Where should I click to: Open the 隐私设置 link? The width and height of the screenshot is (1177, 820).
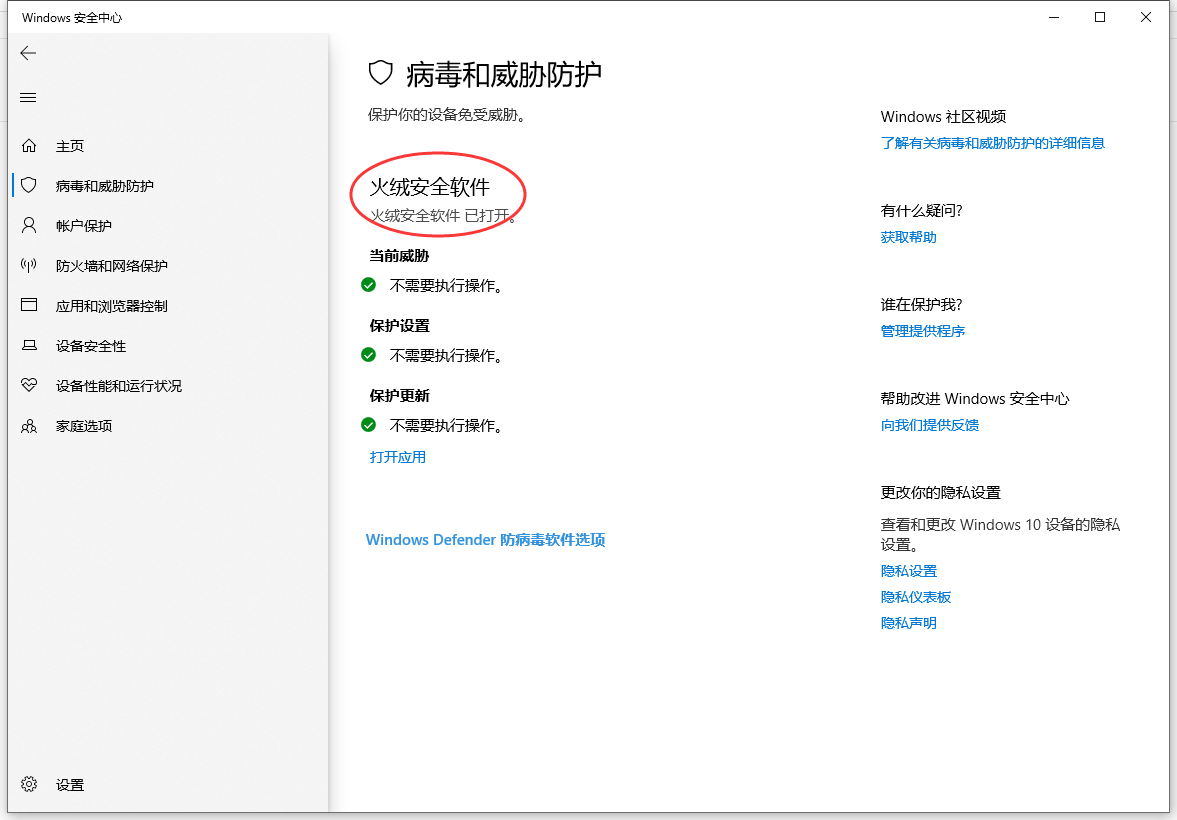(908, 571)
